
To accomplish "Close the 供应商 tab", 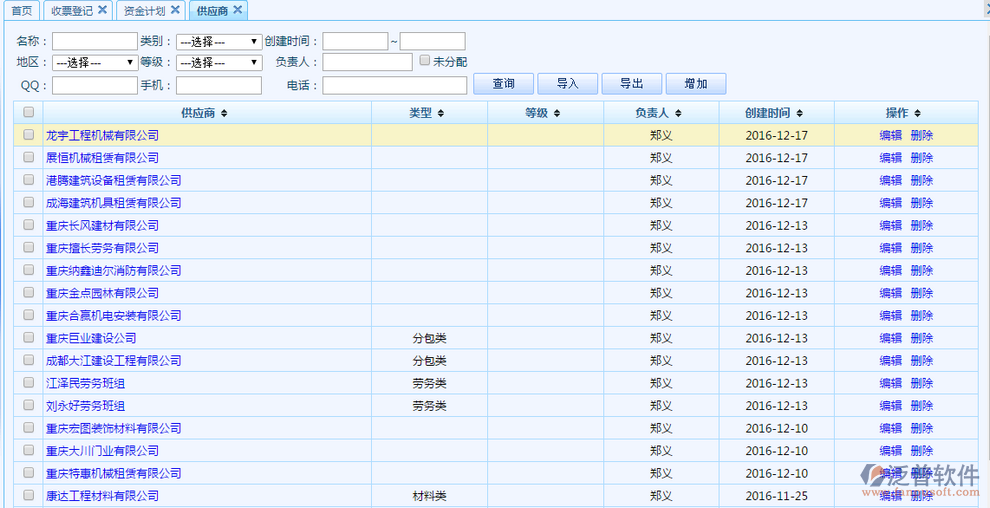I will 238,10.
